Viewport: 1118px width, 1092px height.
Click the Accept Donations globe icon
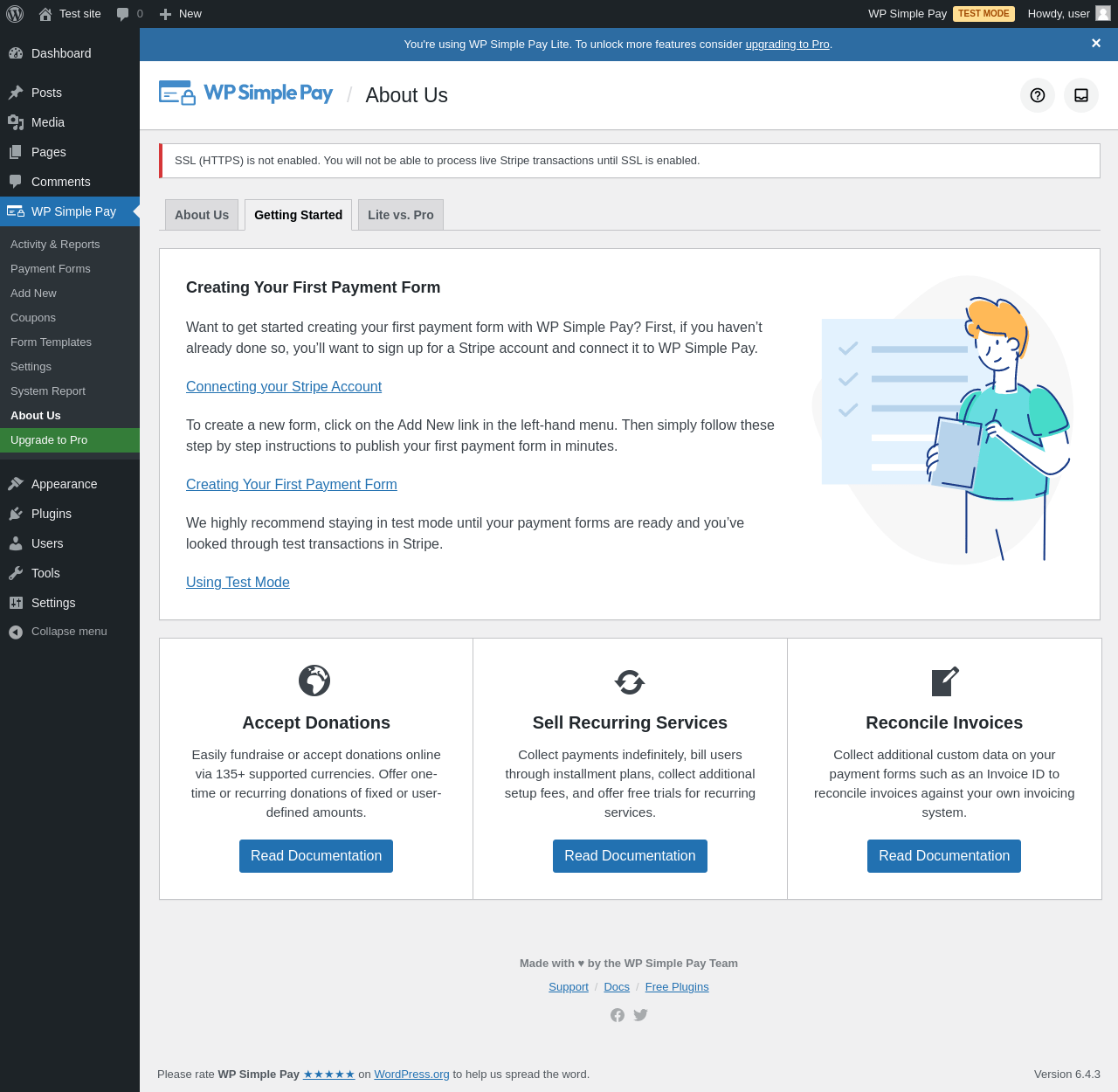click(x=314, y=681)
